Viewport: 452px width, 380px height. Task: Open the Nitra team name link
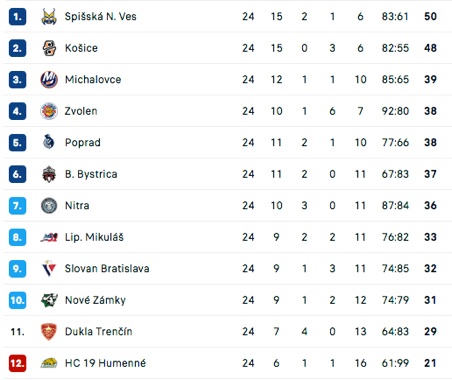click(77, 205)
